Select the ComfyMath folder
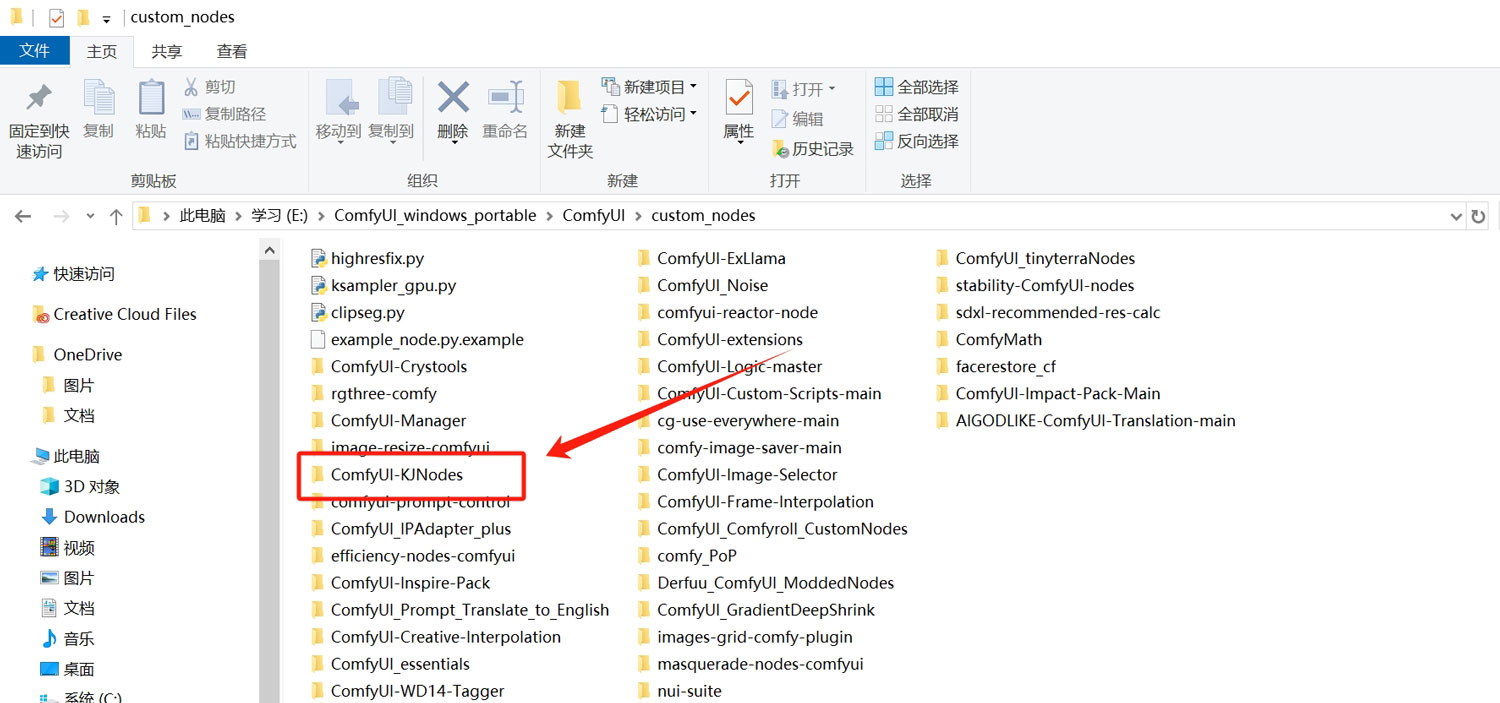1500x703 pixels. point(989,339)
